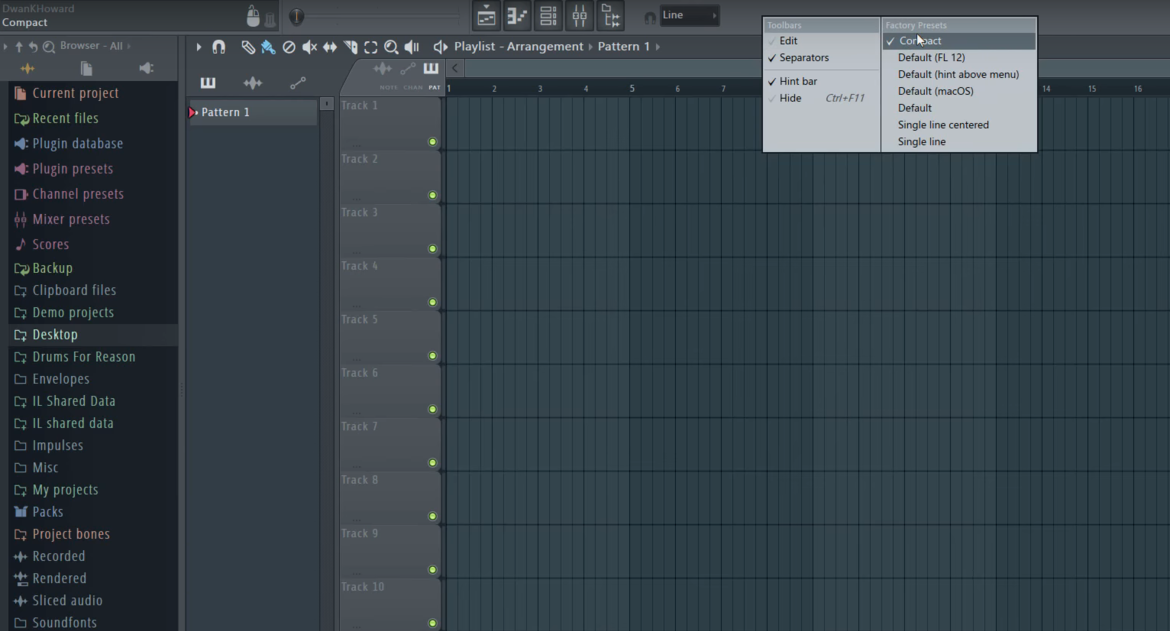Open the plugin picker tree icon
1170x631 pixels.
(611, 16)
